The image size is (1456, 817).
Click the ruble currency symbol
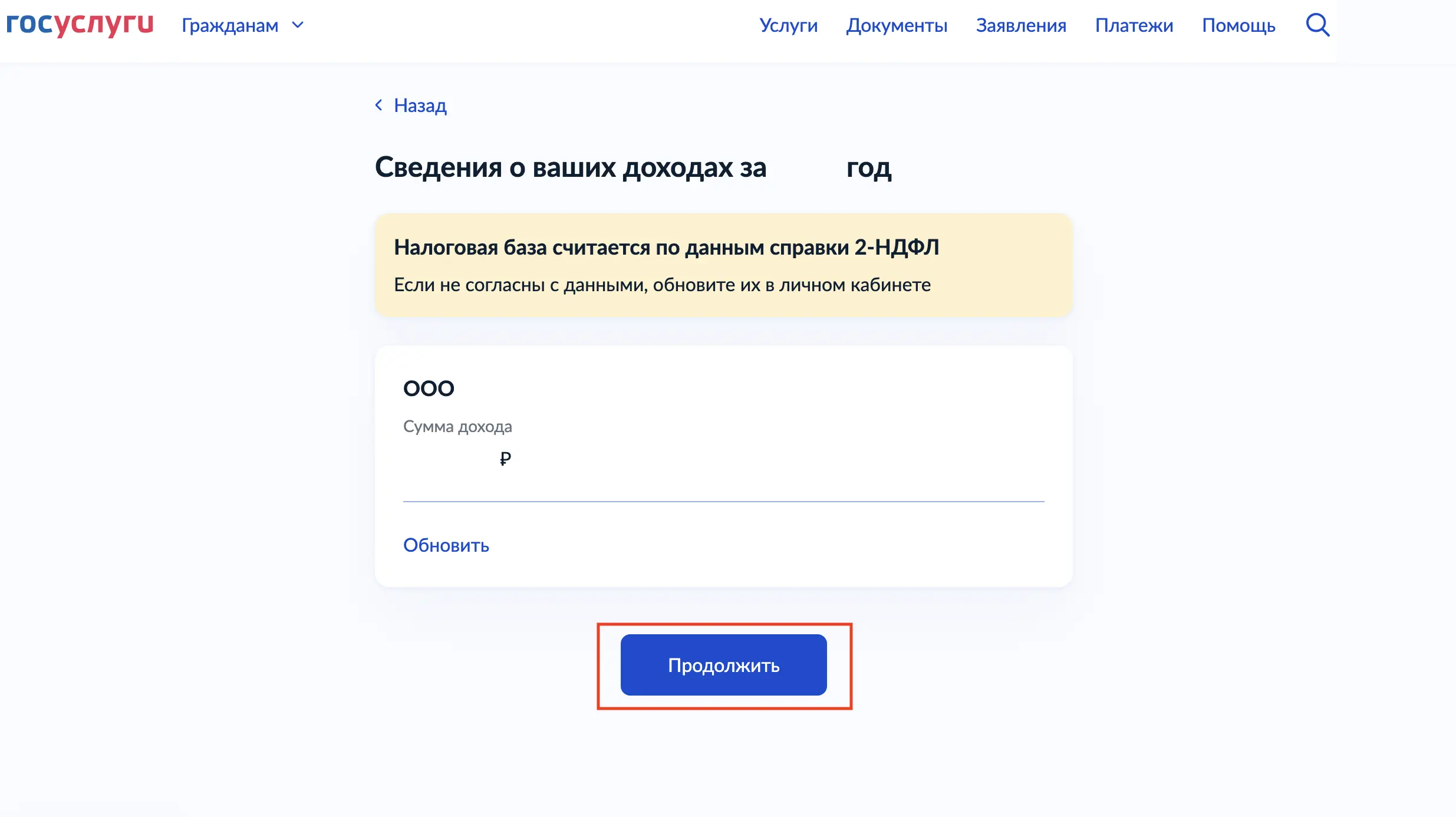pos(505,459)
